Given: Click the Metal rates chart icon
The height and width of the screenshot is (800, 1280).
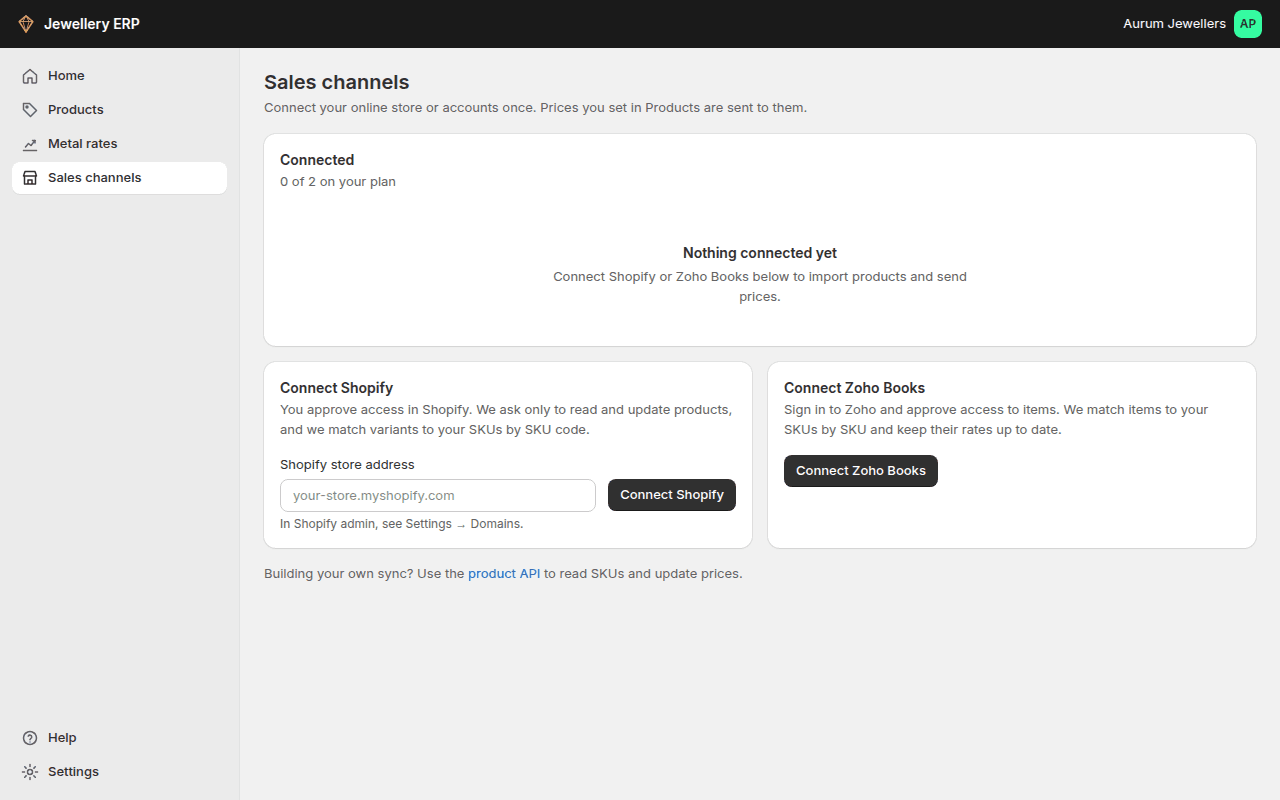Looking at the screenshot, I should point(30,144).
